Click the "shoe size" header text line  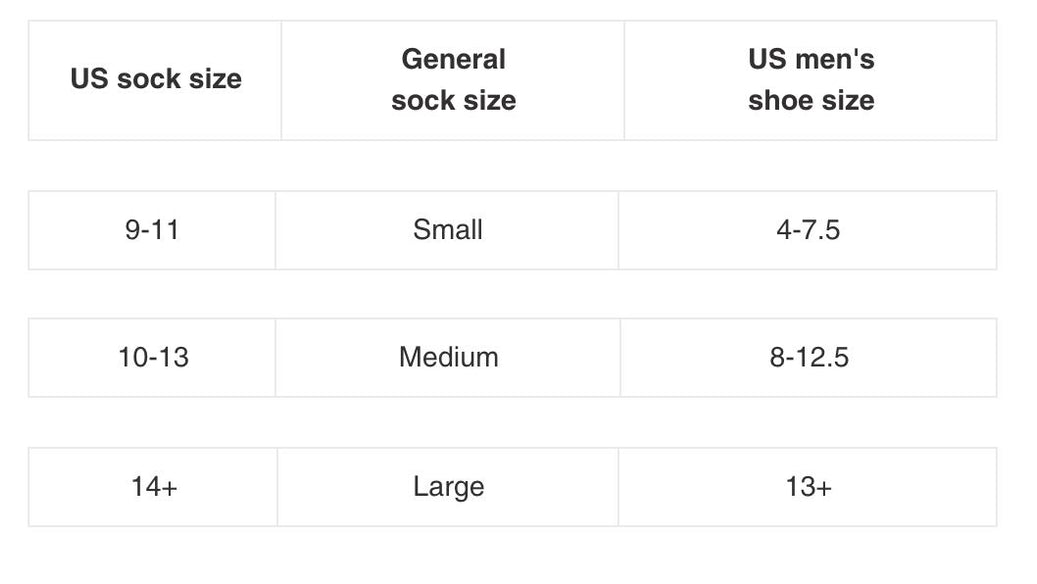[811, 100]
